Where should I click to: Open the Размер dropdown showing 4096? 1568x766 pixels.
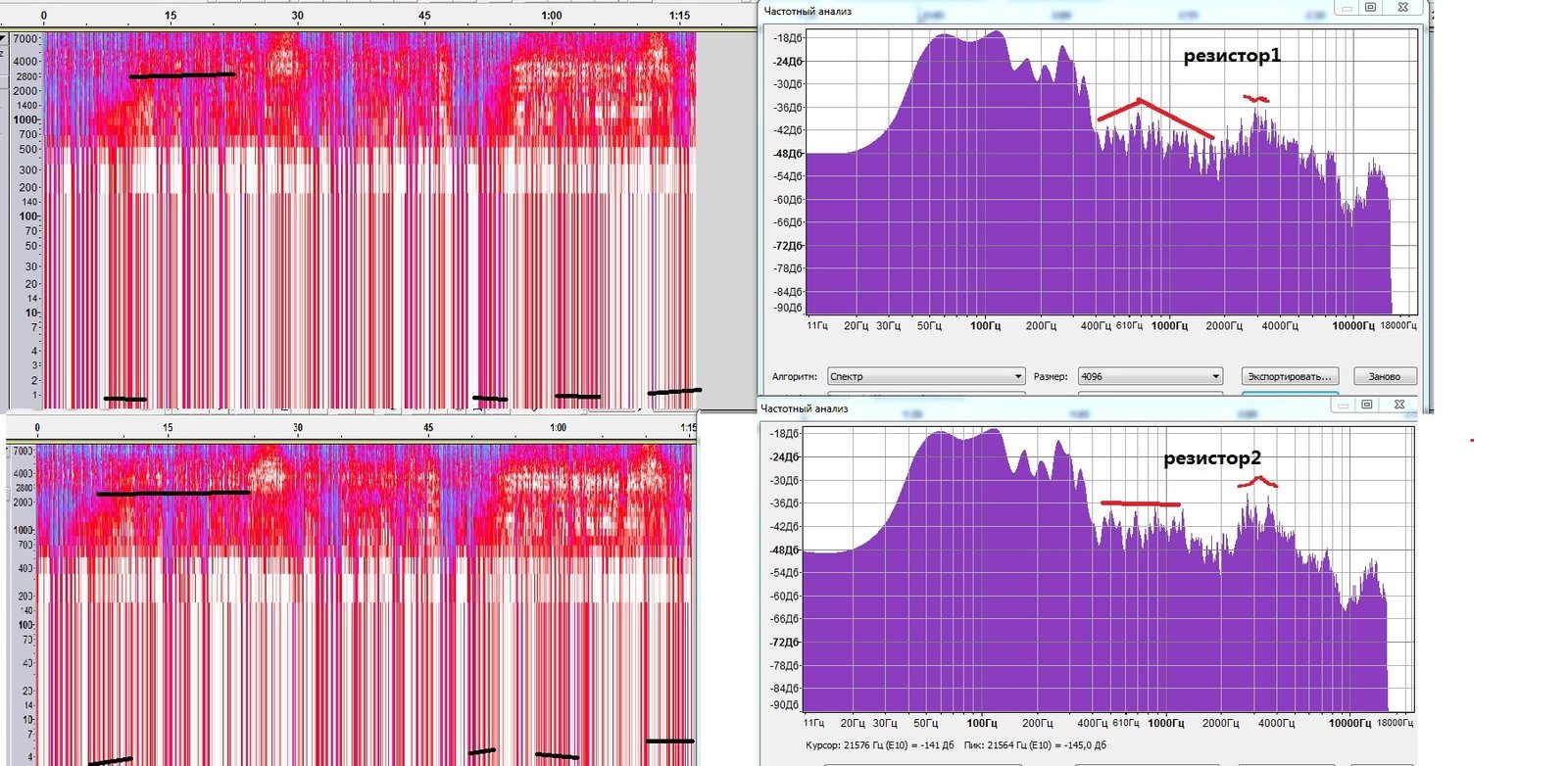pos(1151,376)
